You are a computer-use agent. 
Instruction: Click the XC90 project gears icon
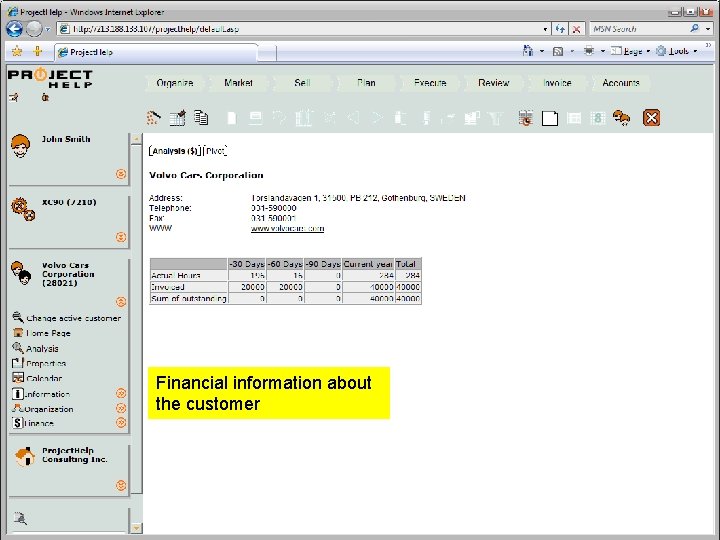pyautogui.click(x=23, y=209)
